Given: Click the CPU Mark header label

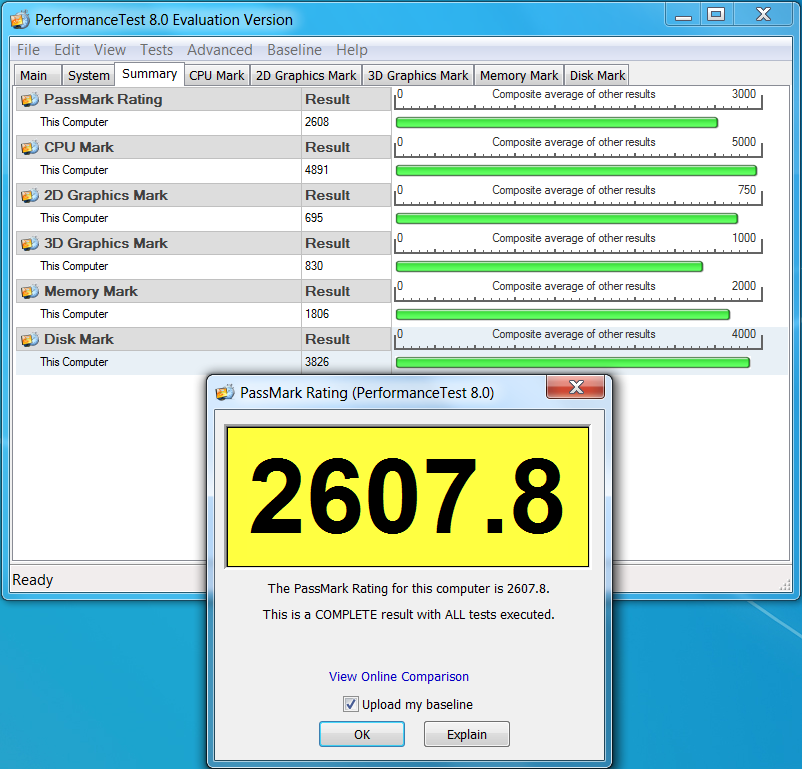Looking at the screenshot, I should 79,147.
